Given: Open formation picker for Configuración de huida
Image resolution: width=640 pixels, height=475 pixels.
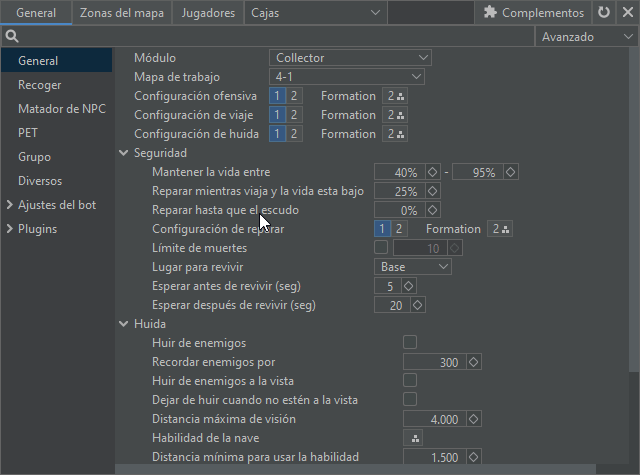Looking at the screenshot, I should tap(396, 134).
